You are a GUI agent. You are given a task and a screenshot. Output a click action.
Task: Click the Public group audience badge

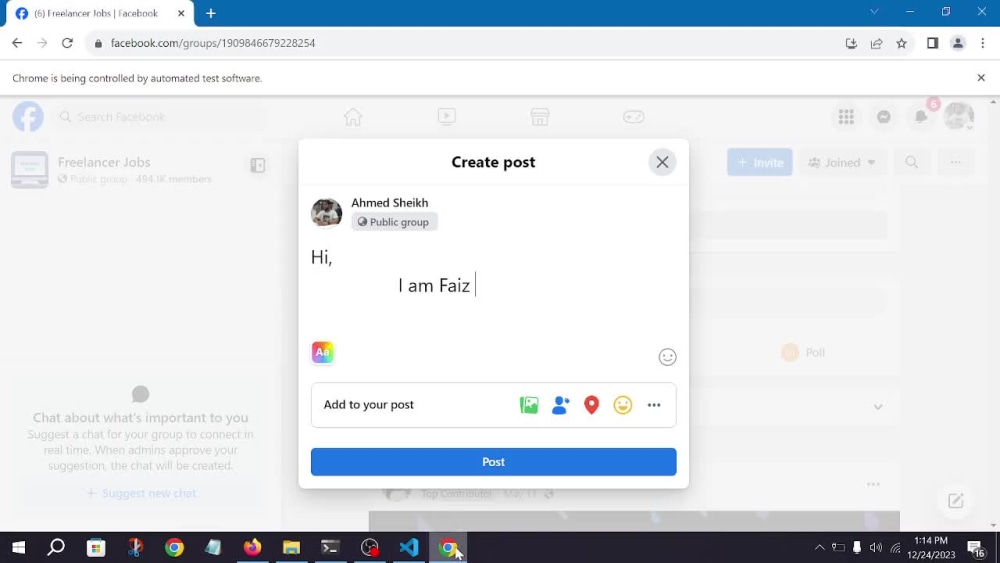(394, 222)
